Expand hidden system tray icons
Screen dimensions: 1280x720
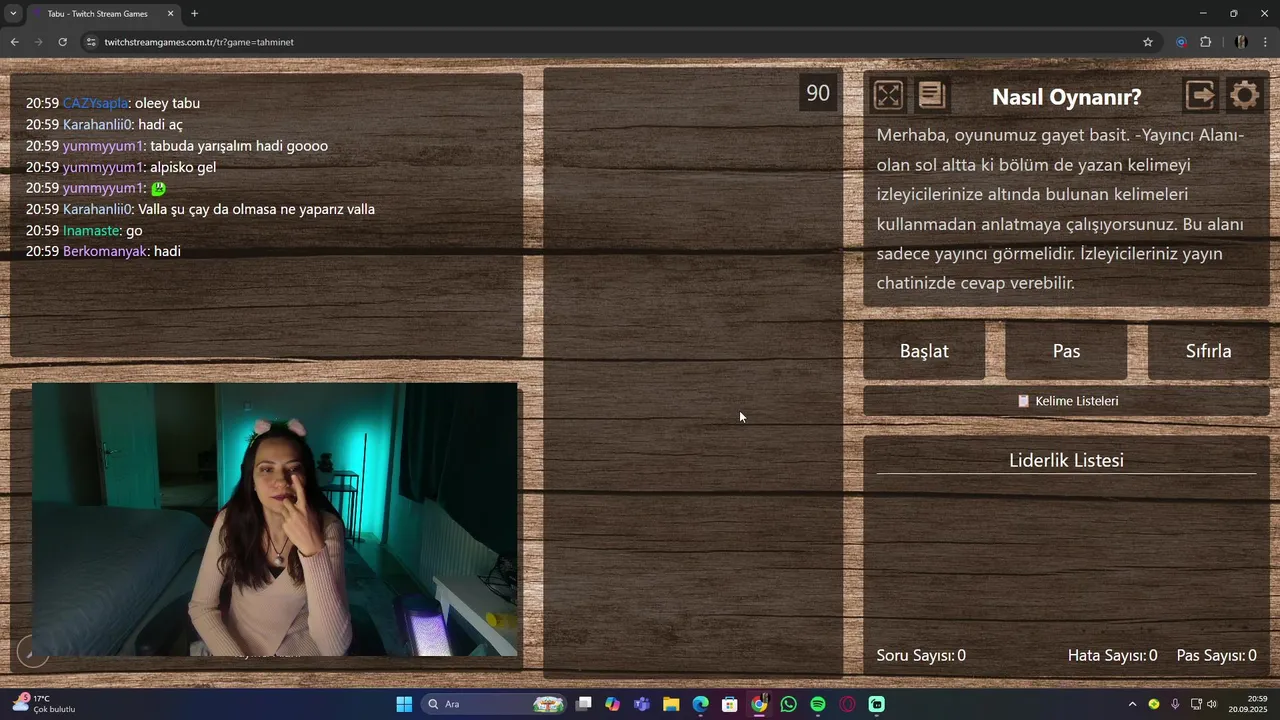tap(1132, 704)
